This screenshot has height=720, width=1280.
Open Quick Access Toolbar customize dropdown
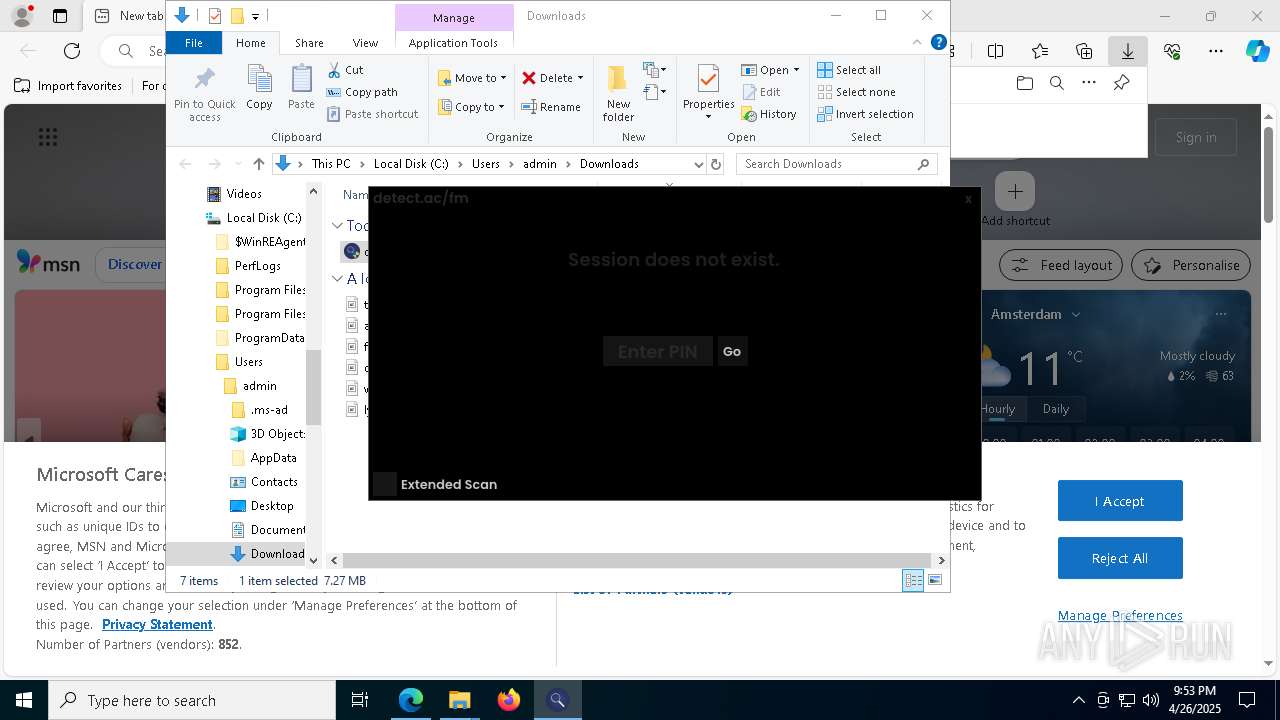tap(256, 16)
